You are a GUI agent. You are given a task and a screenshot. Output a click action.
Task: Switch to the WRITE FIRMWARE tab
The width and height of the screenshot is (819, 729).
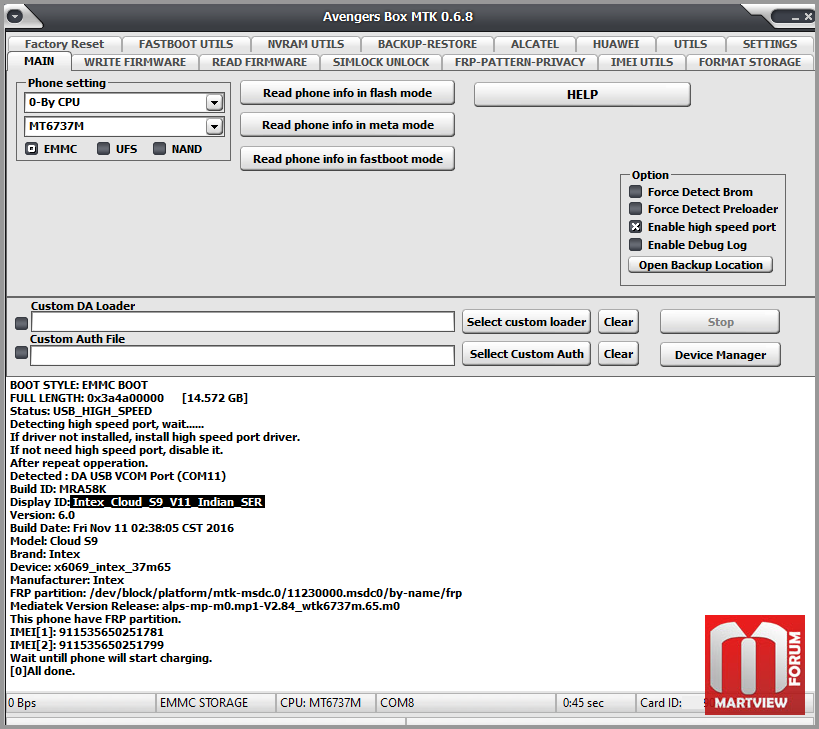coord(135,62)
